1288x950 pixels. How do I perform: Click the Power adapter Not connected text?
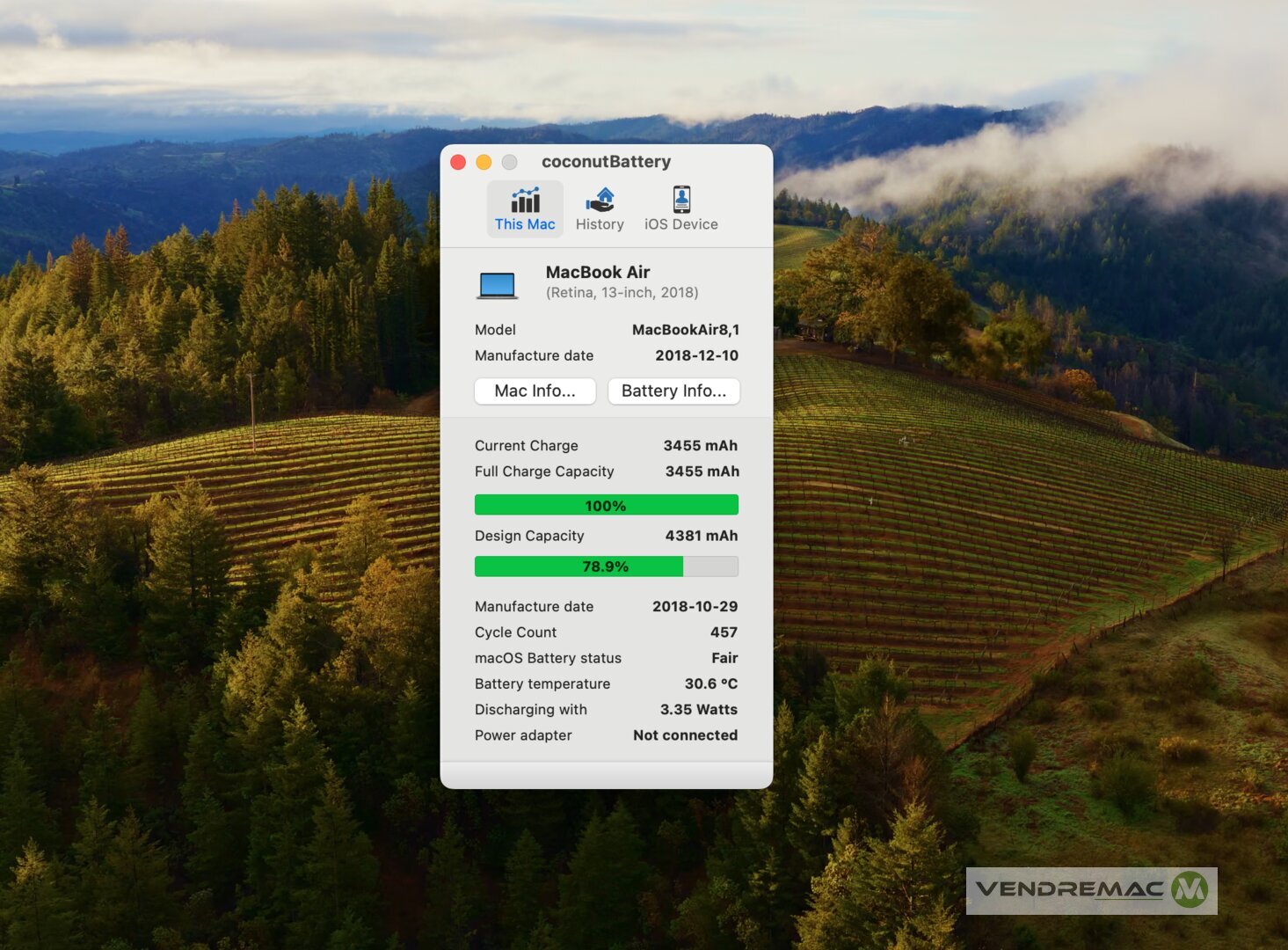(x=685, y=735)
